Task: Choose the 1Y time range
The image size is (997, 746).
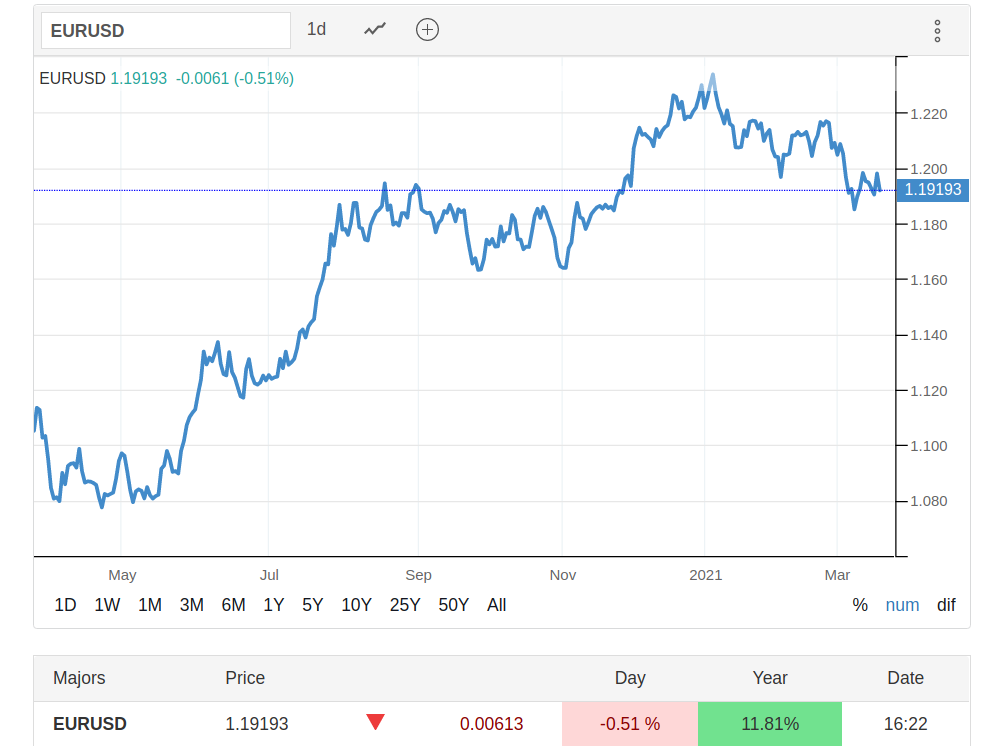Action: 273,605
